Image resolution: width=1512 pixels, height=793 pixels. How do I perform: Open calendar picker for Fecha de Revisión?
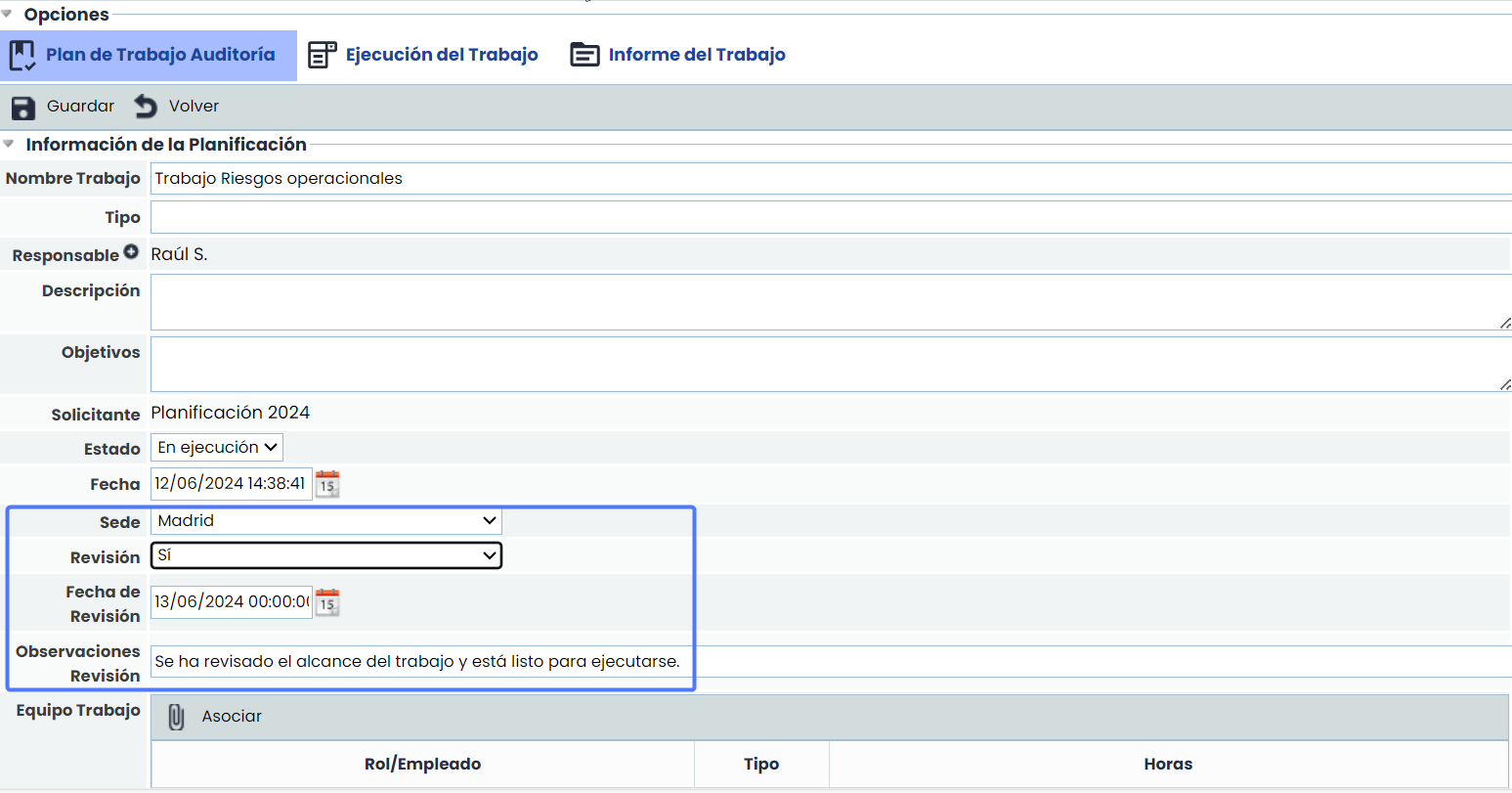click(x=327, y=602)
